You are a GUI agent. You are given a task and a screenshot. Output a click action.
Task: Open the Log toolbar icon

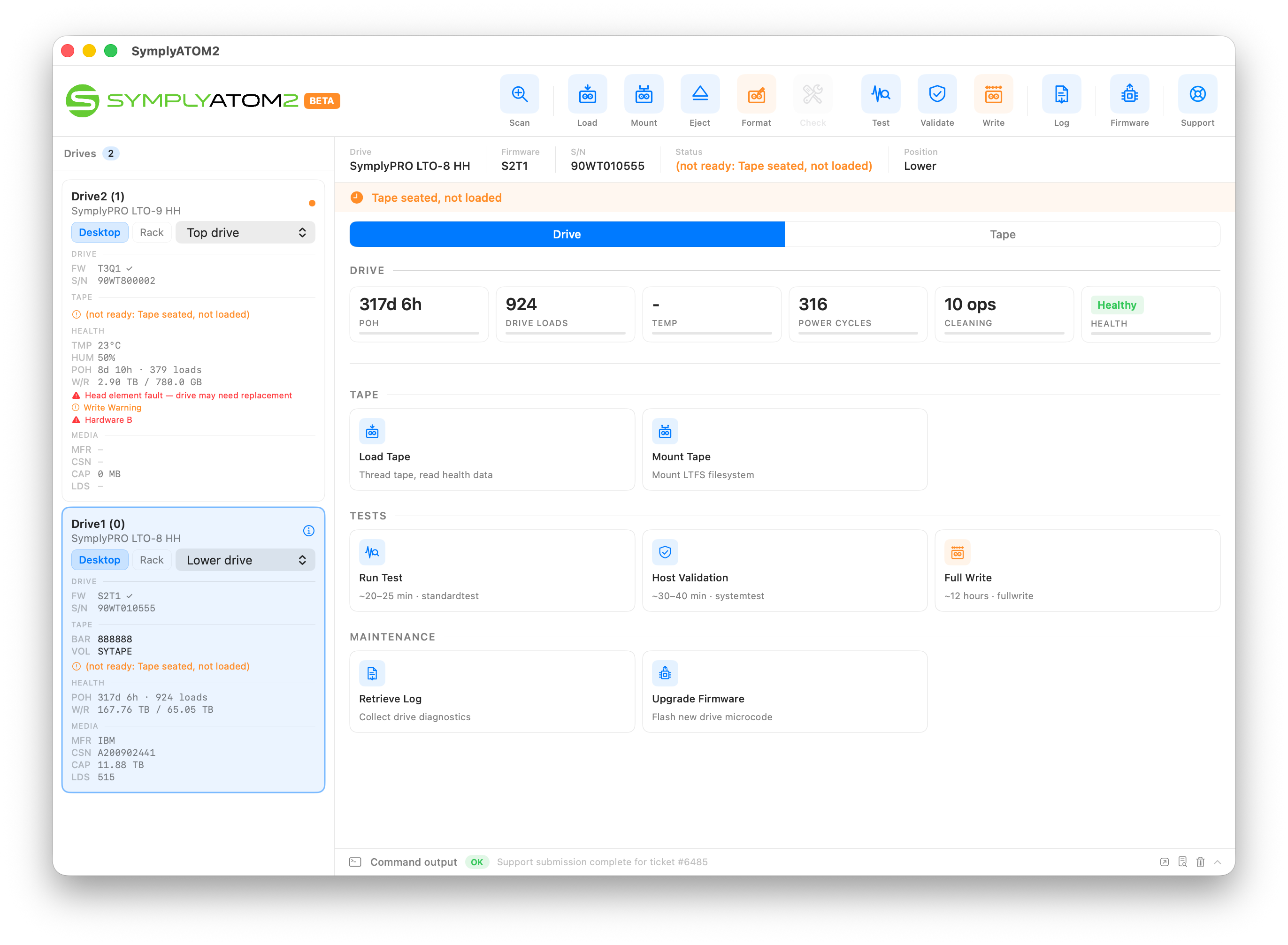pos(1061,94)
